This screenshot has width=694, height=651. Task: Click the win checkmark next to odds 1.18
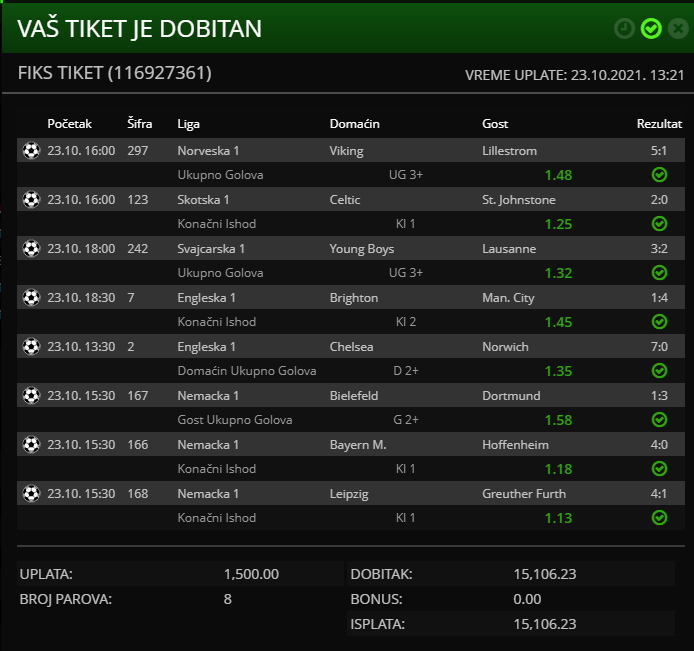coord(659,469)
